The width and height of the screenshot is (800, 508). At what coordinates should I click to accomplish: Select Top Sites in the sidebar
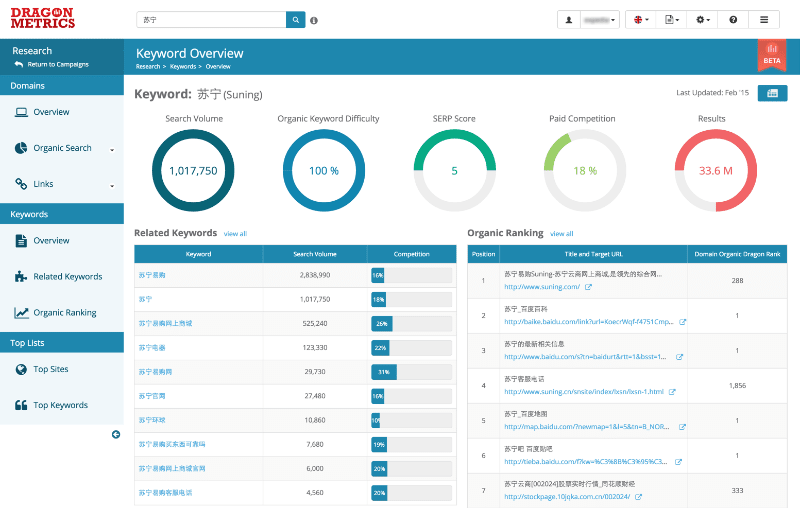pos(50,369)
